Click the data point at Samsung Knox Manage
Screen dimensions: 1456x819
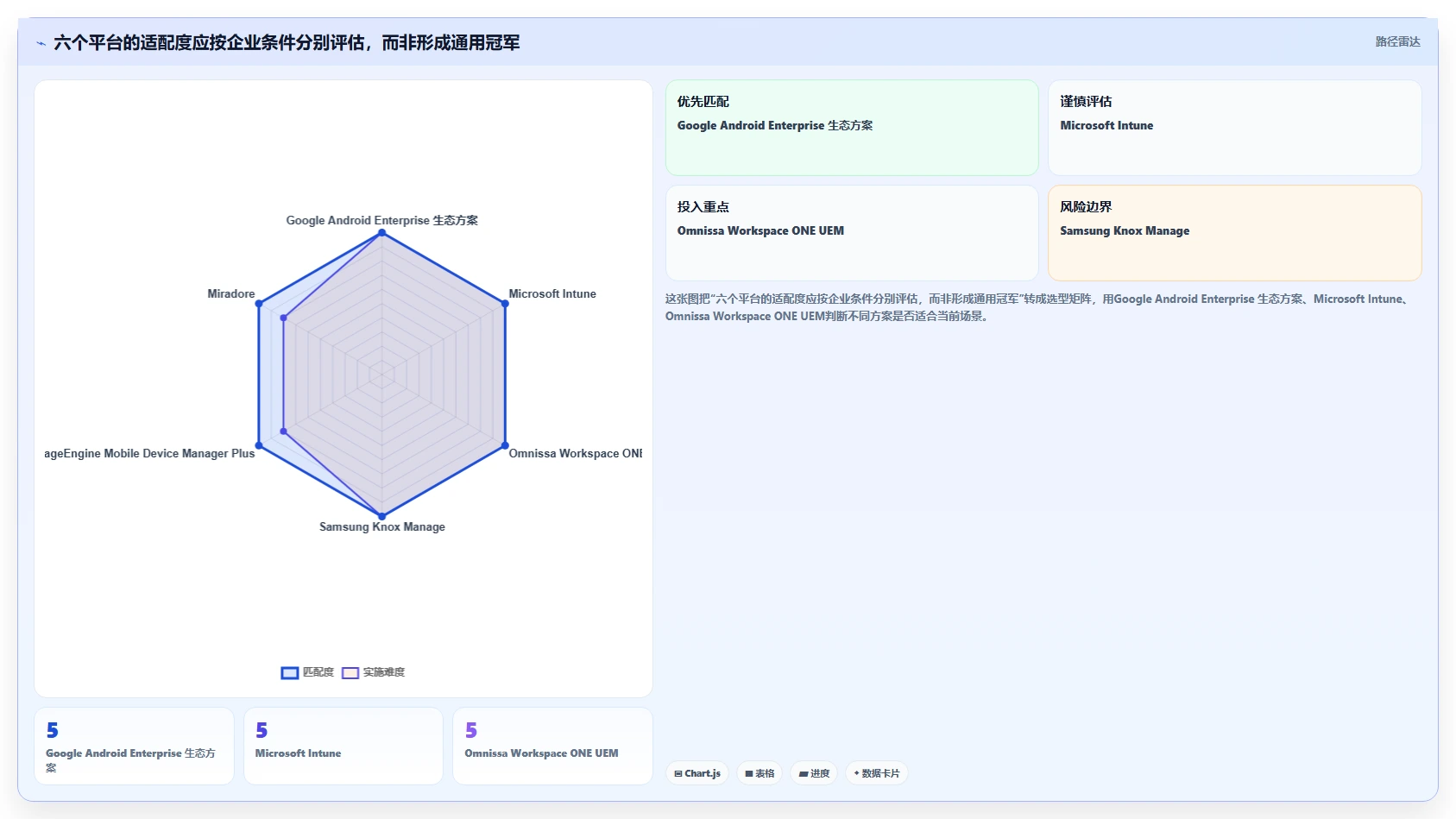pyautogui.click(x=382, y=517)
